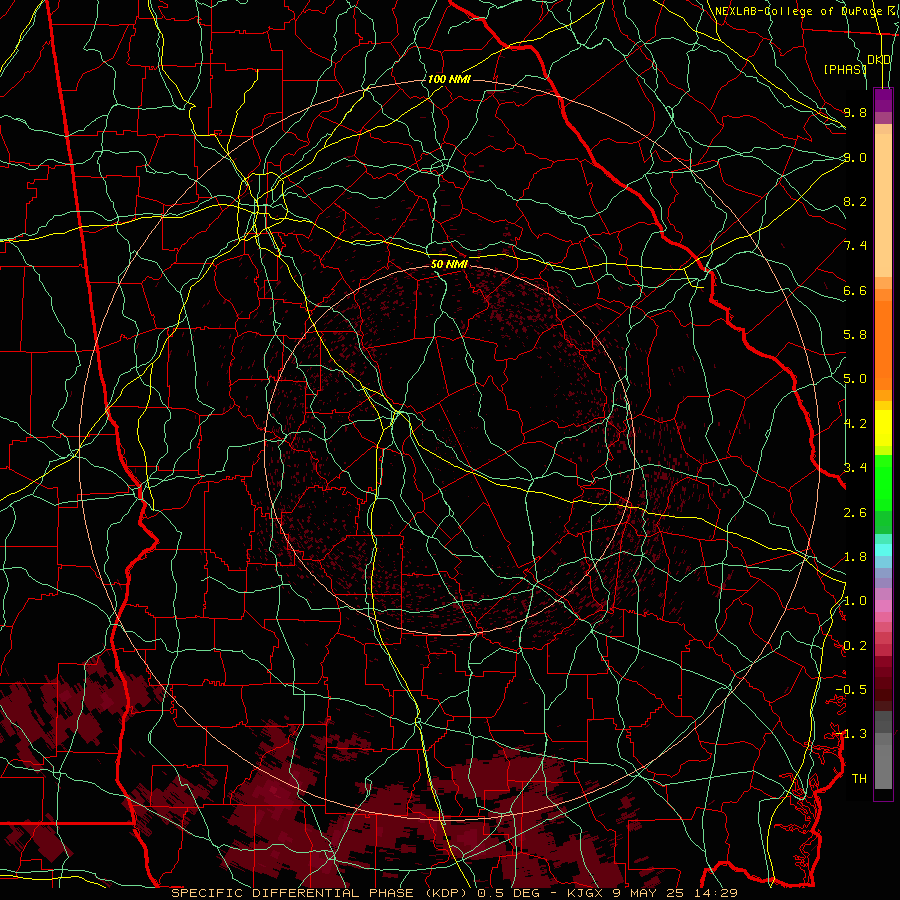
Task: Select the -0.5 value on the scale
Action: [x=851, y=690]
